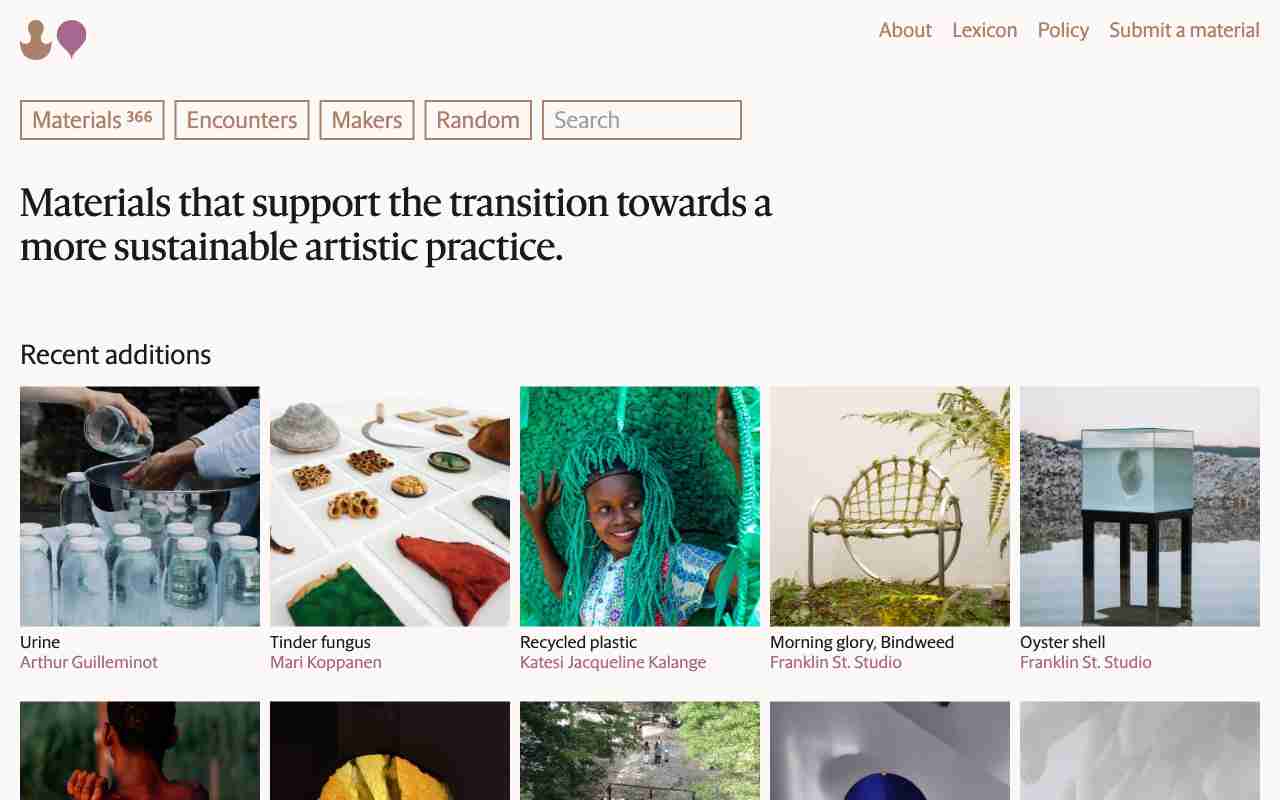The width and height of the screenshot is (1280, 800).
Task: Click Submit a material link
Action: [1184, 30]
